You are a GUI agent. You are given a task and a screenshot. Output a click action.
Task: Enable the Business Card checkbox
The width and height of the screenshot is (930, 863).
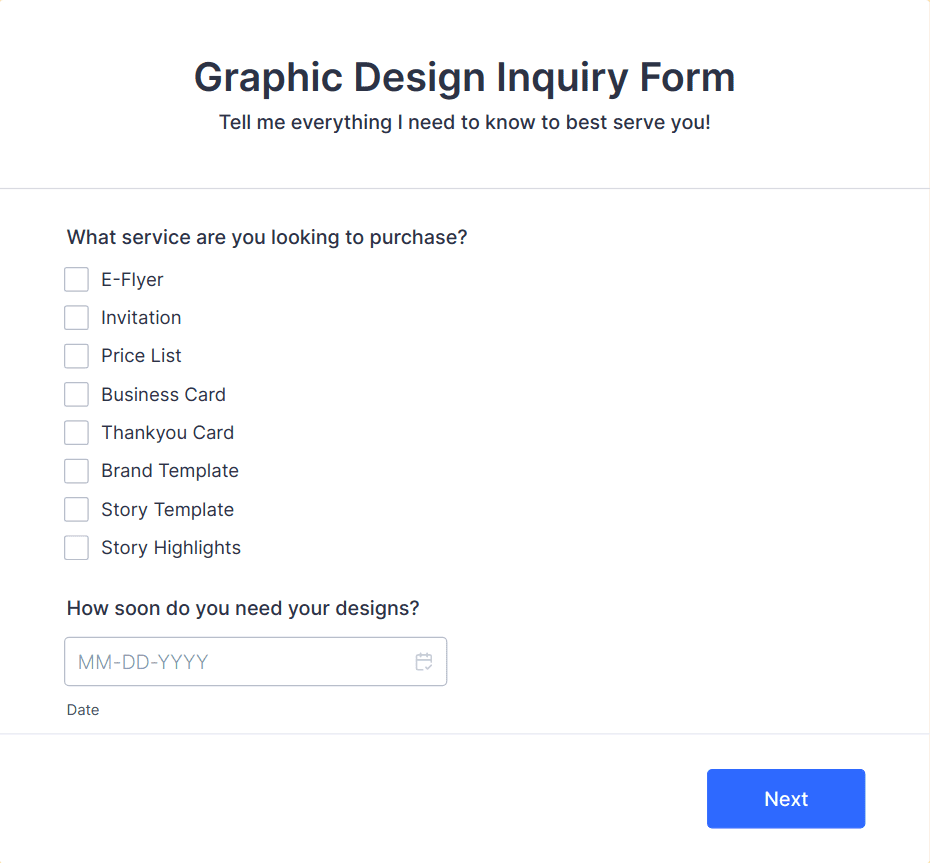coord(77,394)
